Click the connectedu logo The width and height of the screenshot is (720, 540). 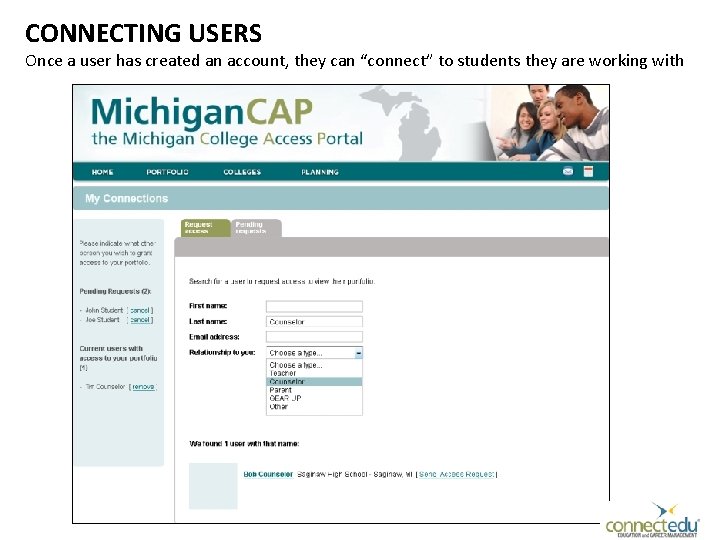click(652, 521)
